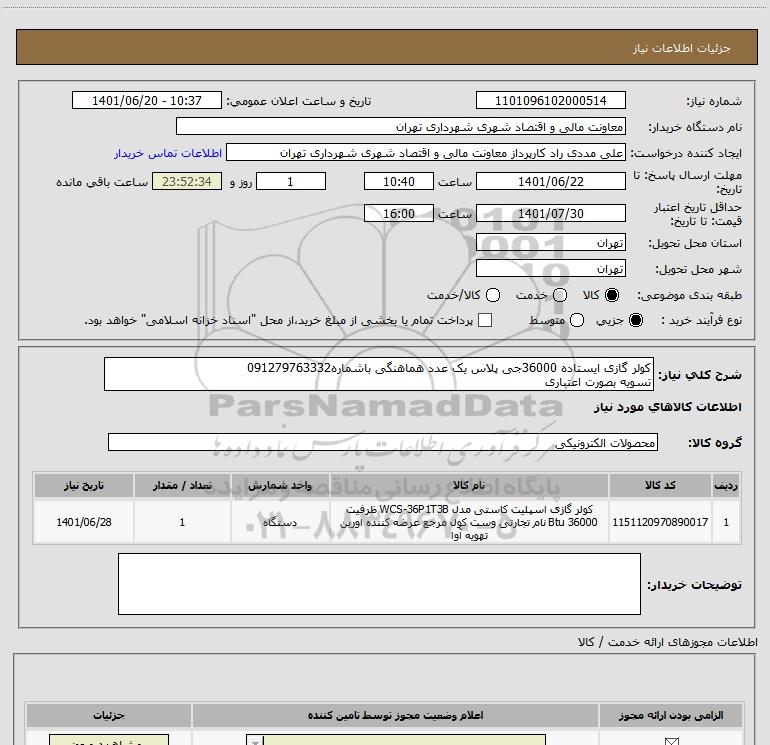Screen dimensions: 770x745
Task: Click the جزئیات column header in permits table
Action: pos(109,715)
